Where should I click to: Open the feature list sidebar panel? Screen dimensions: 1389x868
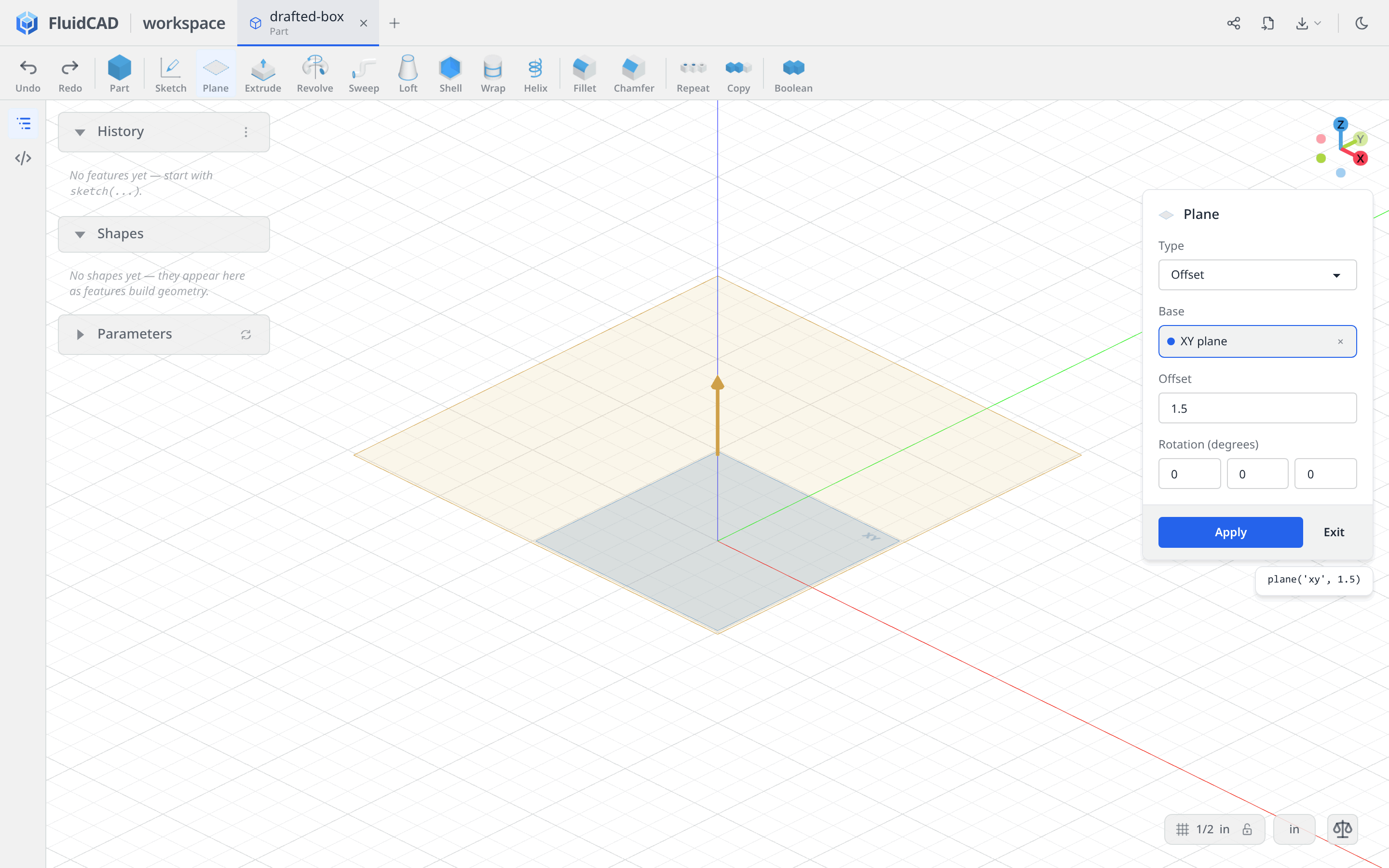pyautogui.click(x=24, y=123)
